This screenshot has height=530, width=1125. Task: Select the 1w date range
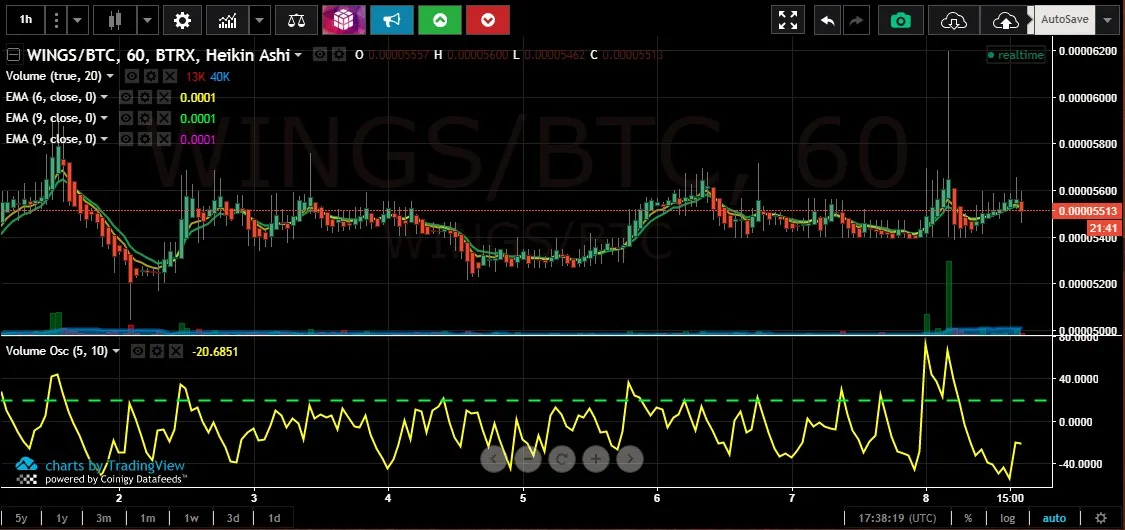[x=190, y=518]
